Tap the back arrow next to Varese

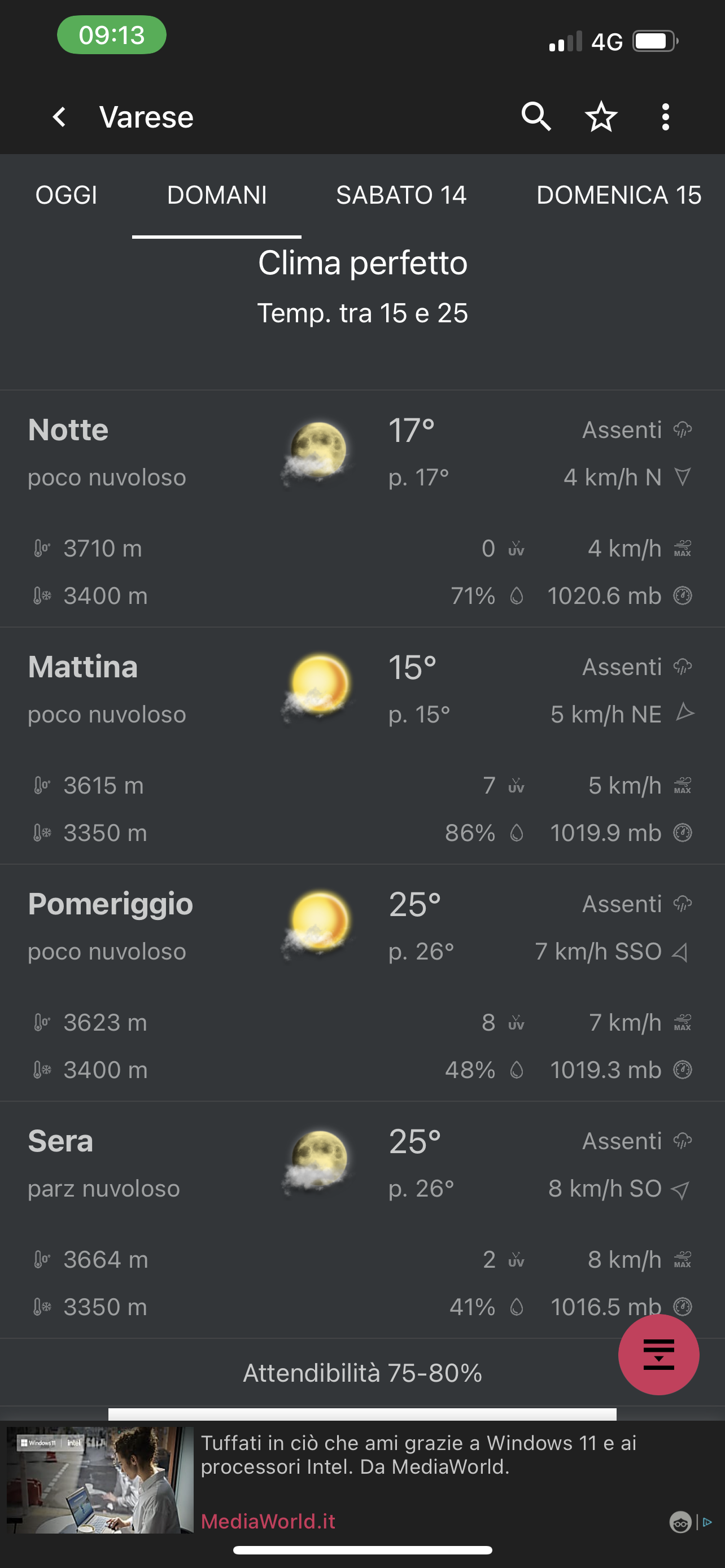[x=60, y=117]
